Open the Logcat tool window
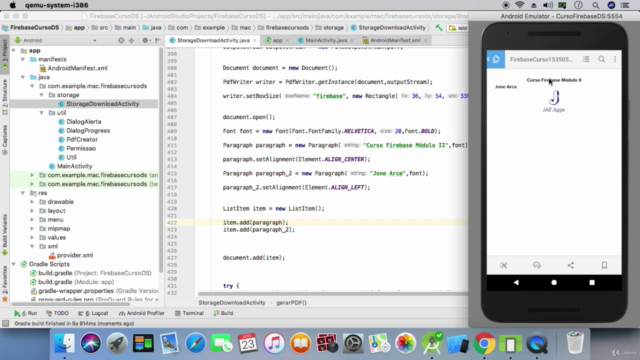 click(x=93, y=313)
